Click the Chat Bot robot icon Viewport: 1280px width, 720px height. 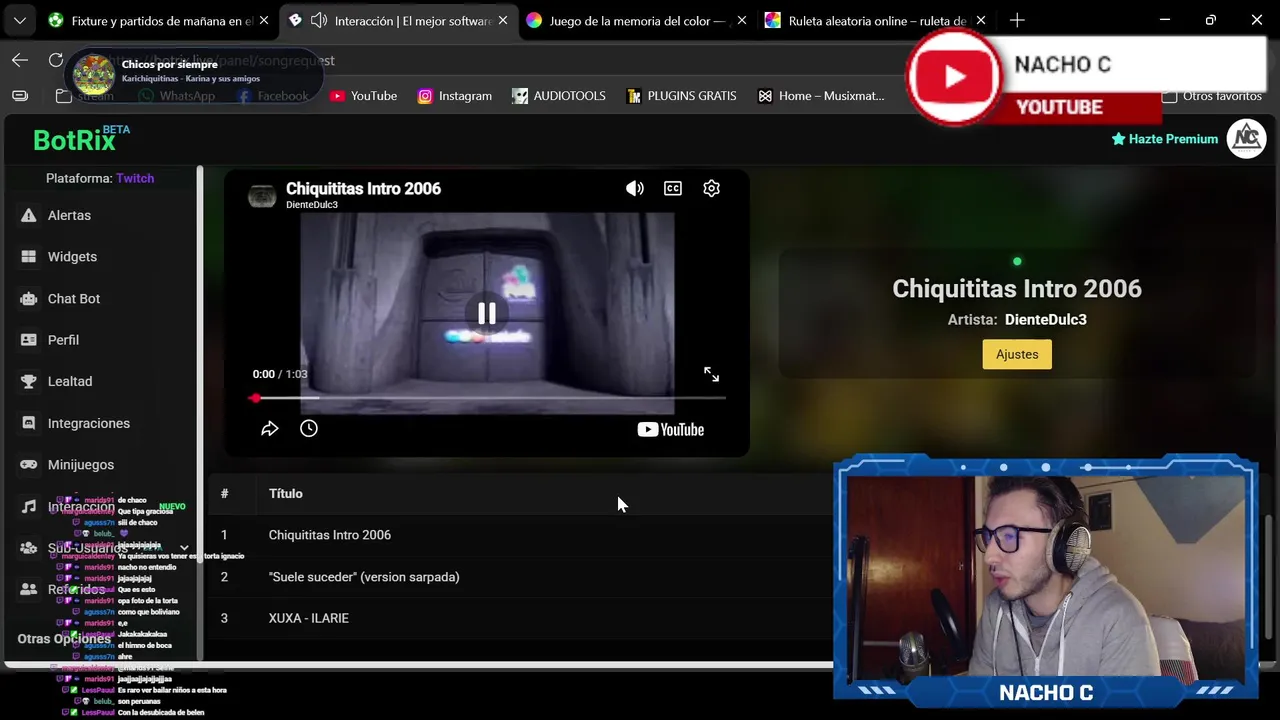tap(28, 299)
